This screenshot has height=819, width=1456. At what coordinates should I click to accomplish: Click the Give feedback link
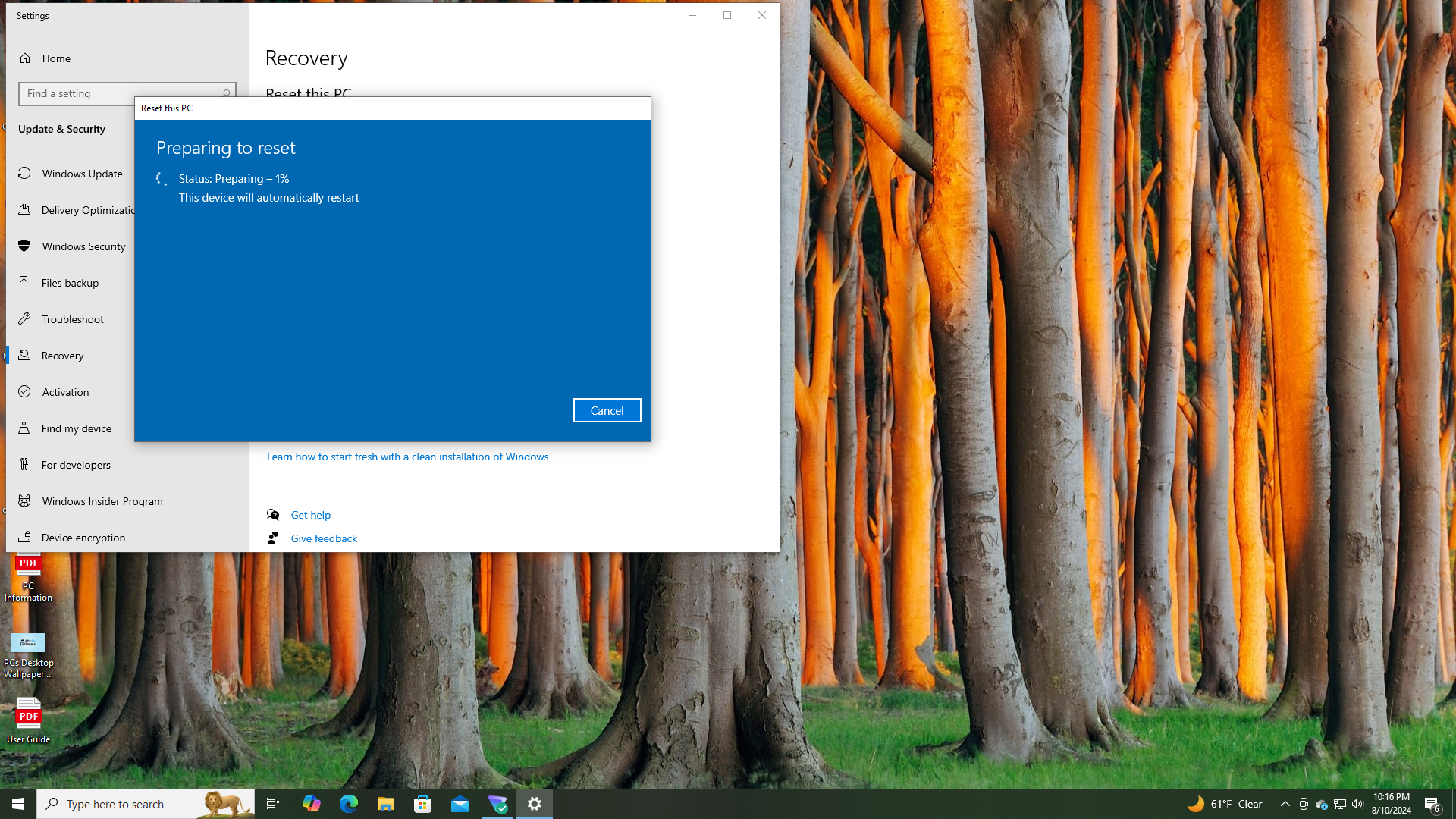pos(324,538)
